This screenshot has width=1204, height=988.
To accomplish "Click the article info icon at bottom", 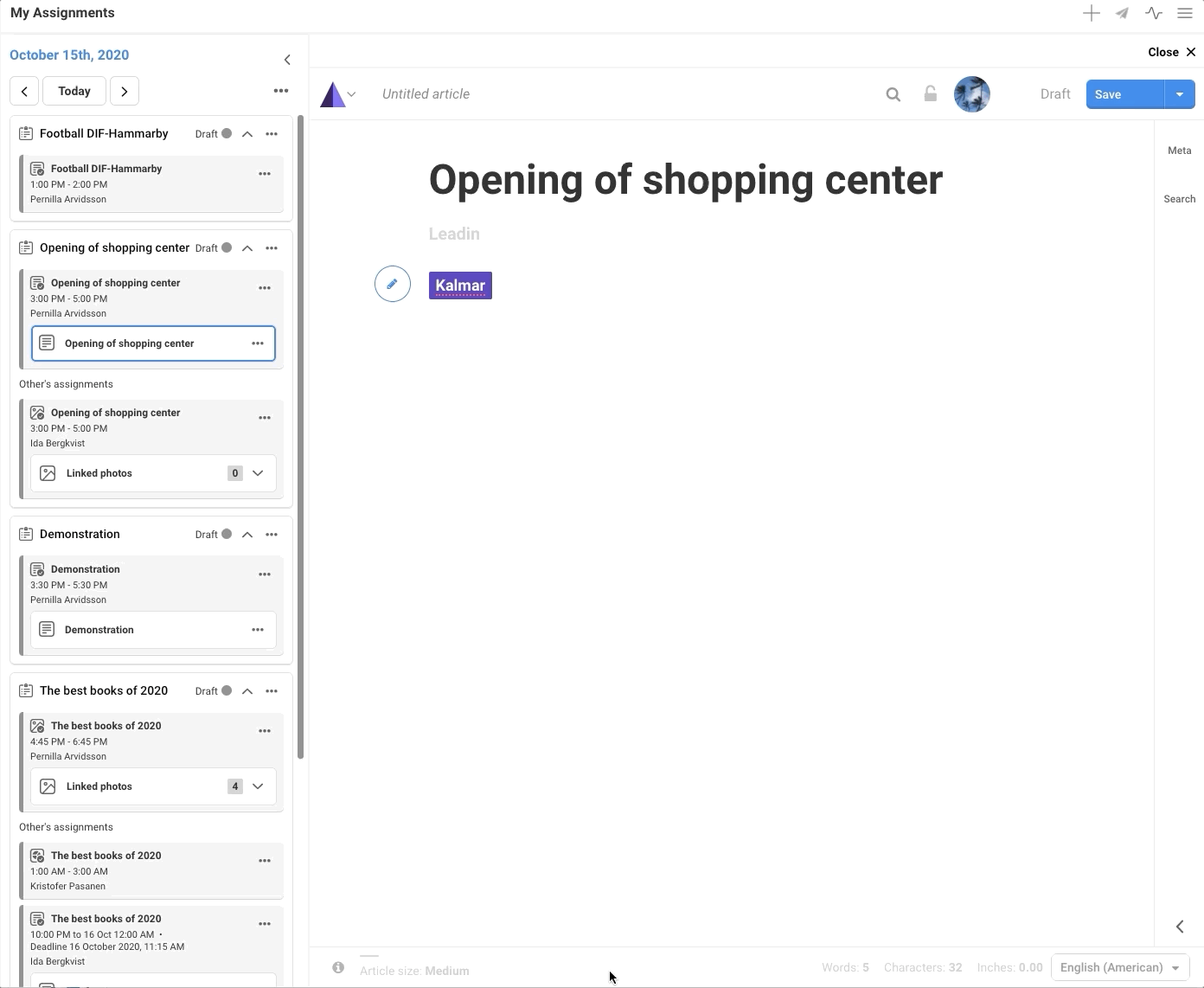I will coord(338,967).
